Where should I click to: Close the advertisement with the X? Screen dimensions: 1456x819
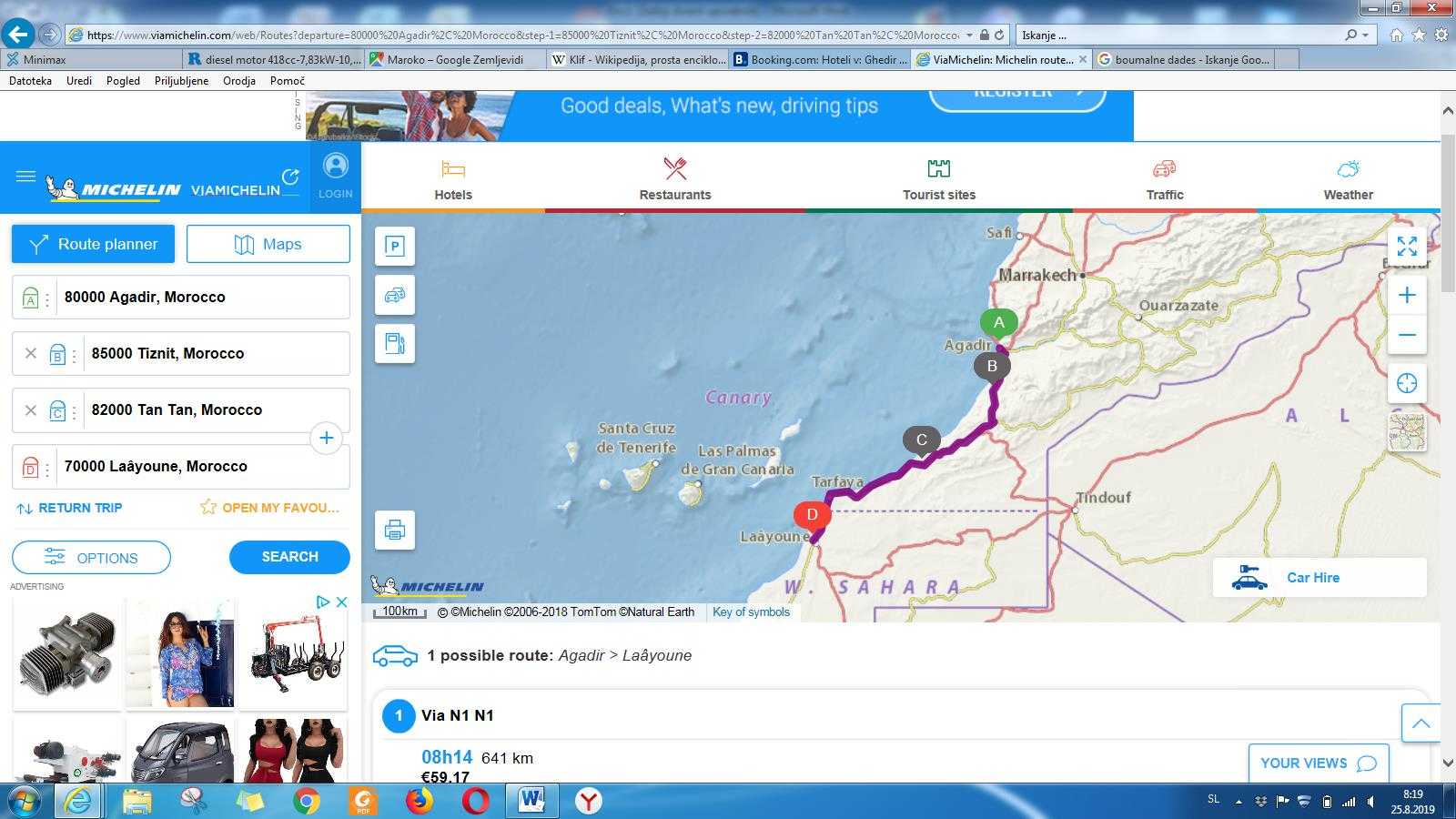tap(341, 602)
